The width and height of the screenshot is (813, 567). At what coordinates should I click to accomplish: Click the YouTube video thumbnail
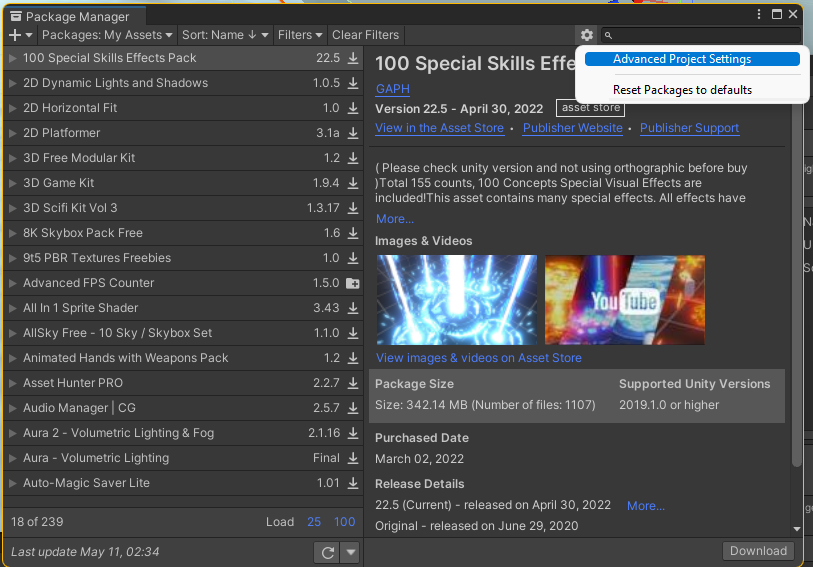tap(625, 300)
